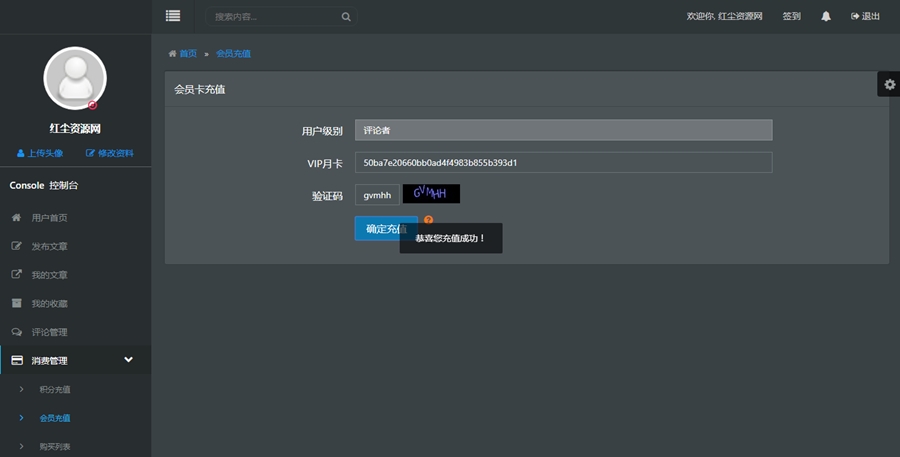Click the 红尘资源网 username under avatar

[x=75, y=129]
